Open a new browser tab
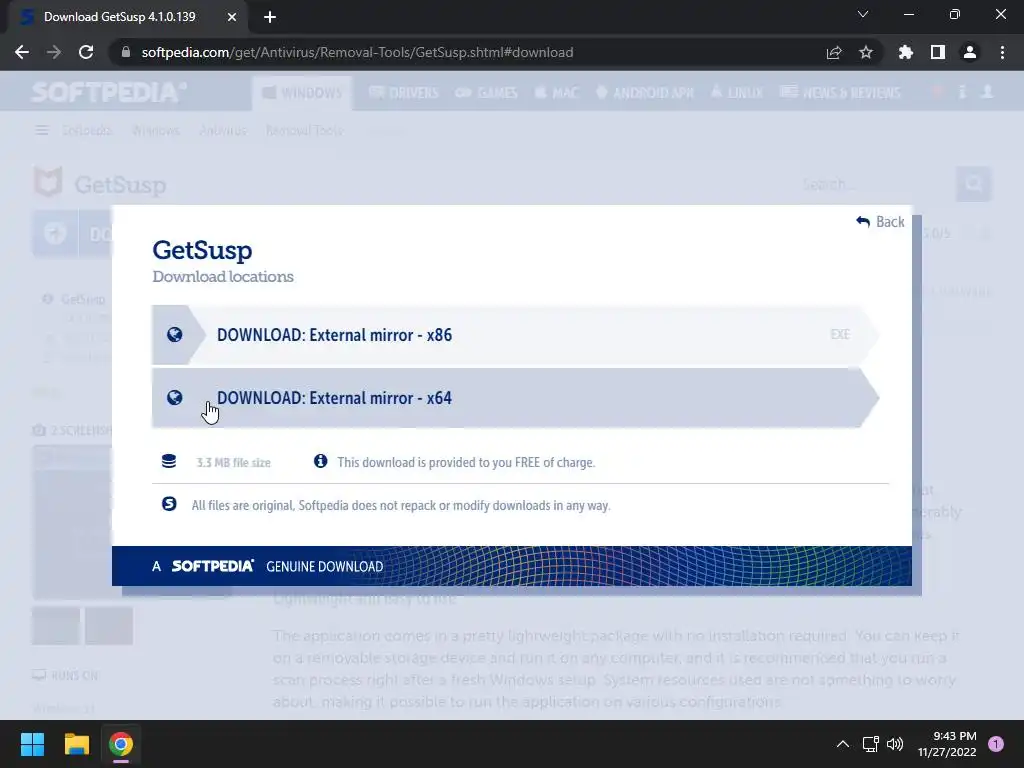Viewport: 1024px width, 768px height. click(x=270, y=17)
